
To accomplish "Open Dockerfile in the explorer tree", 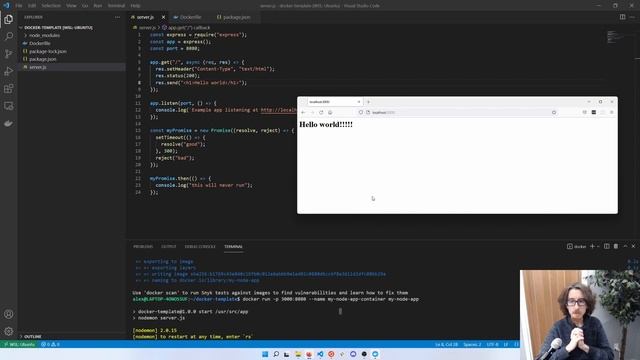I will click(40, 43).
